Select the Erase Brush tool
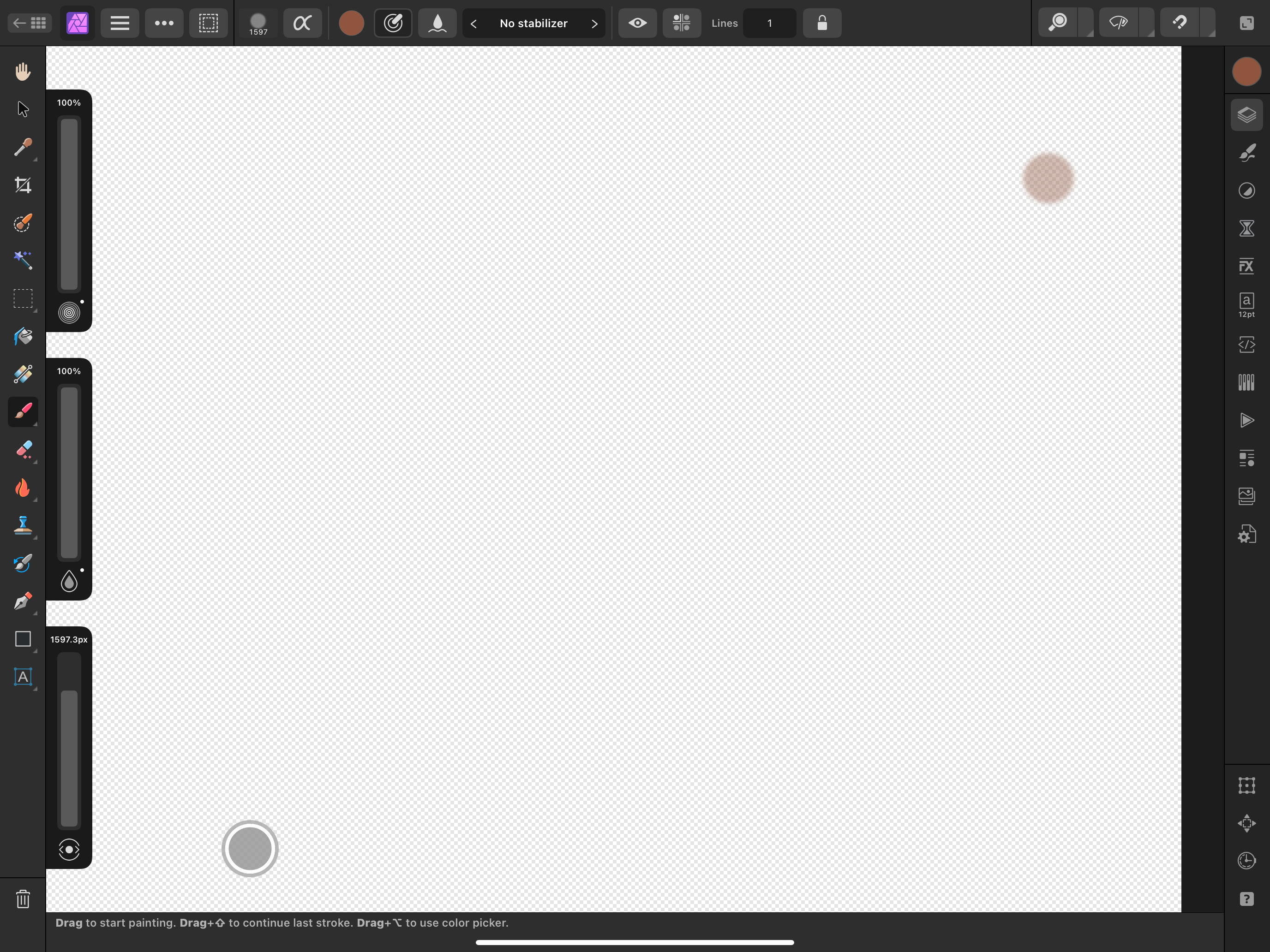The height and width of the screenshot is (952, 1270). [x=23, y=450]
